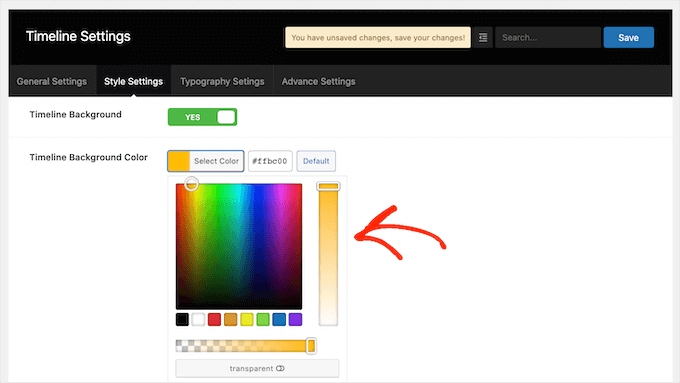Click inside the rainbow color spectrum area

pos(239,246)
